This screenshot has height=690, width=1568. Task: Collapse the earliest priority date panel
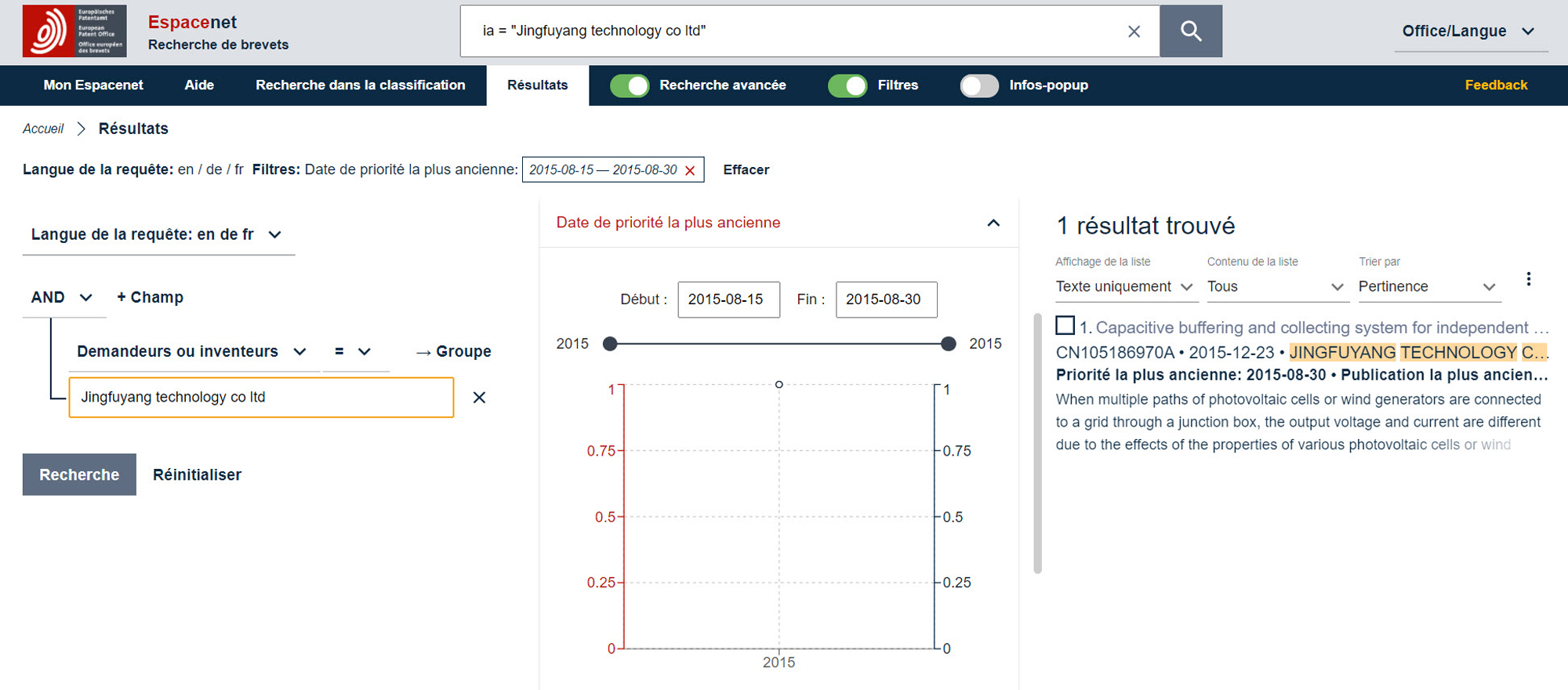point(993,223)
